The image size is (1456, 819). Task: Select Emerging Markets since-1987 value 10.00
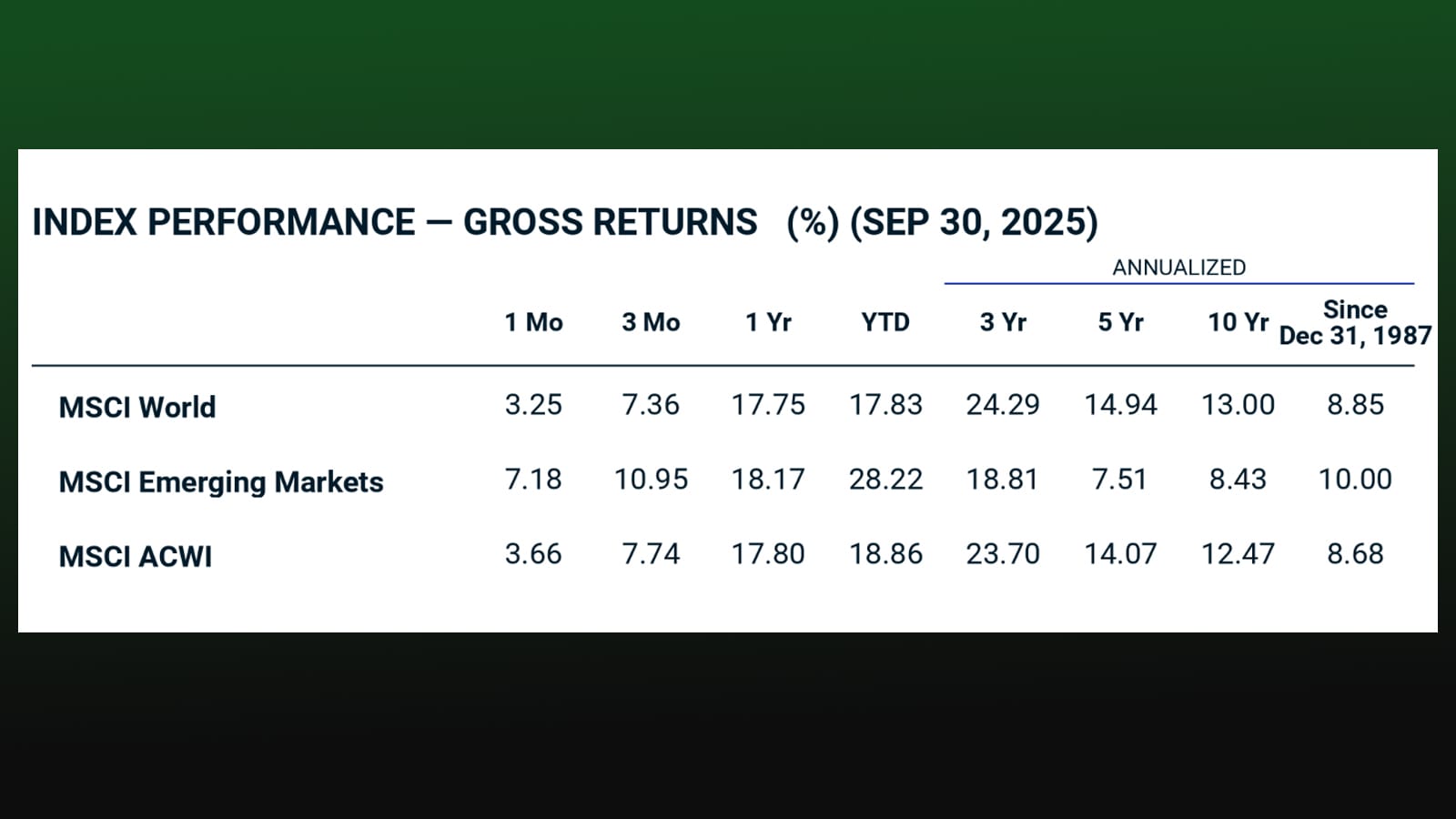pos(1355,479)
